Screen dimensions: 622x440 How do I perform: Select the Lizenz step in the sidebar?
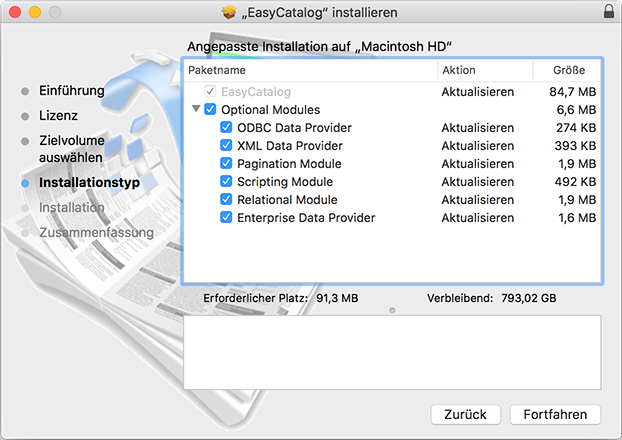58,115
